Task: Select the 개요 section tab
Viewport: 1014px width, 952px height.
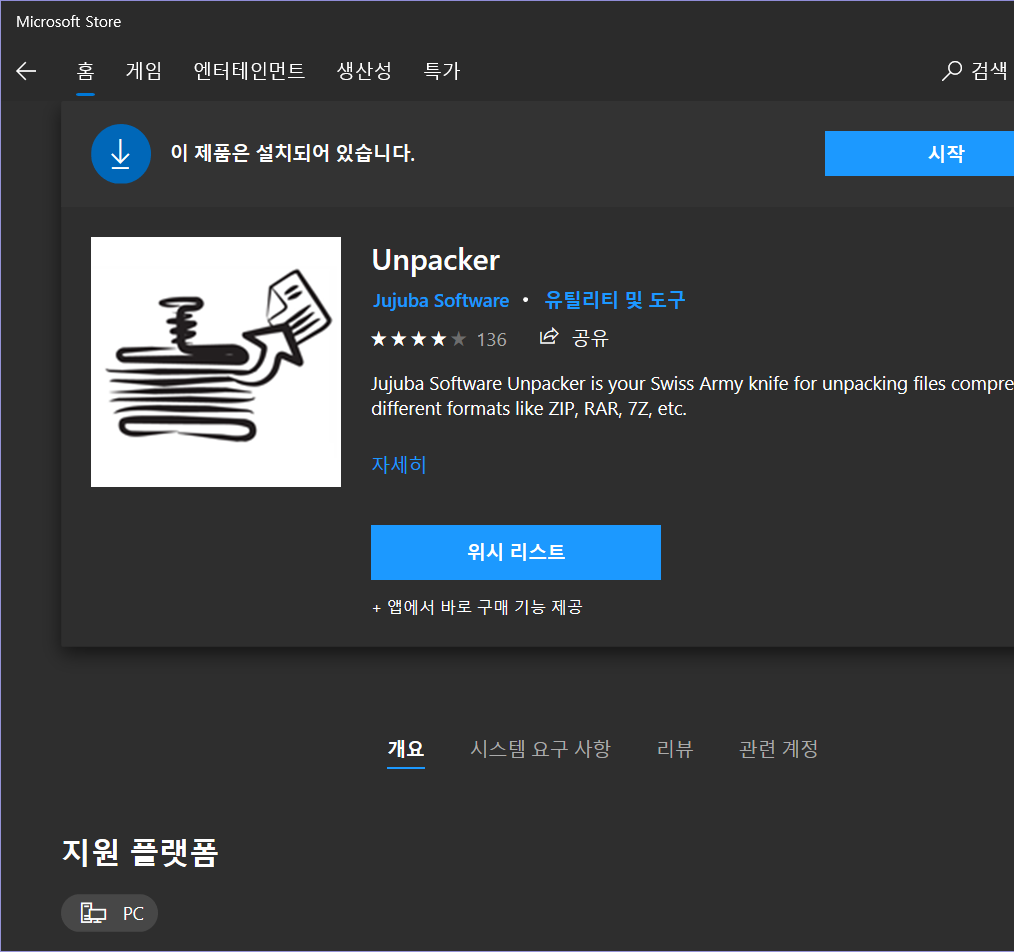Action: (x=405, y=749)
